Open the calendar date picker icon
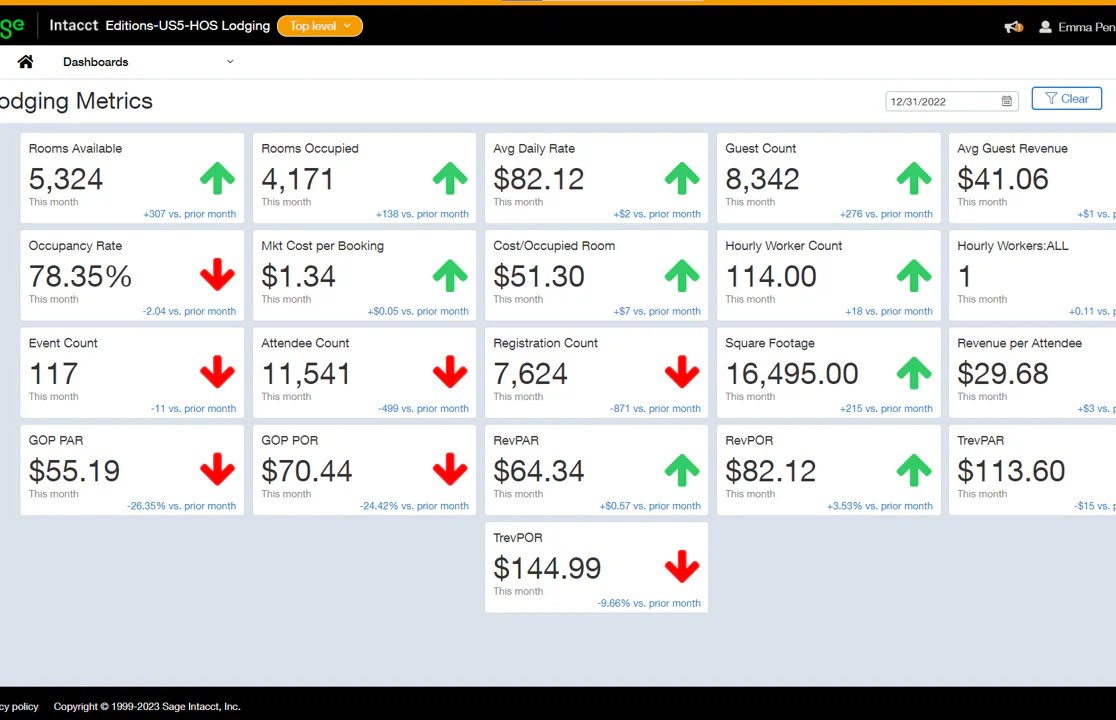This screenshot has height=720, width=1116. click(1006, 101)
